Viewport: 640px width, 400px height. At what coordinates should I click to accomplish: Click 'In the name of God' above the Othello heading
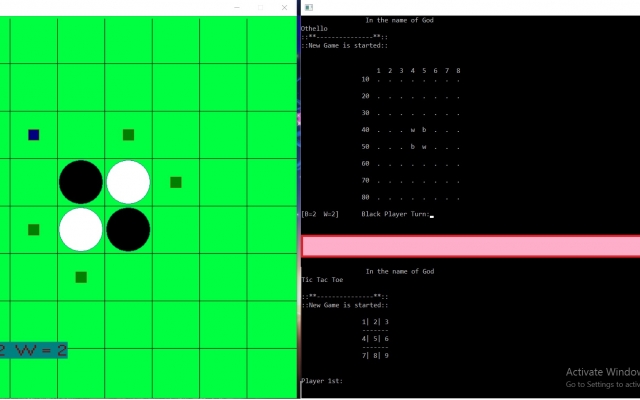(x=399, y=20)
